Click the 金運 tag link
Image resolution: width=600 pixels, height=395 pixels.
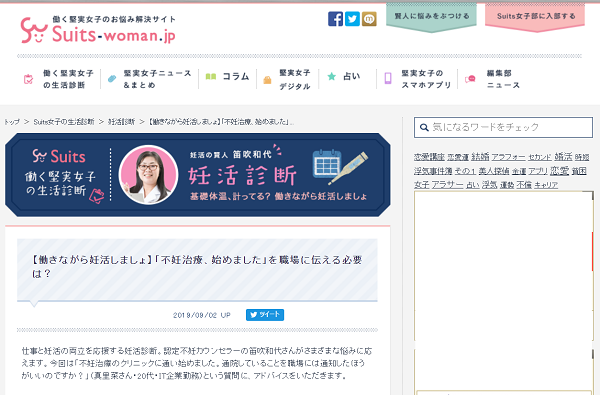tap(518, 171)
